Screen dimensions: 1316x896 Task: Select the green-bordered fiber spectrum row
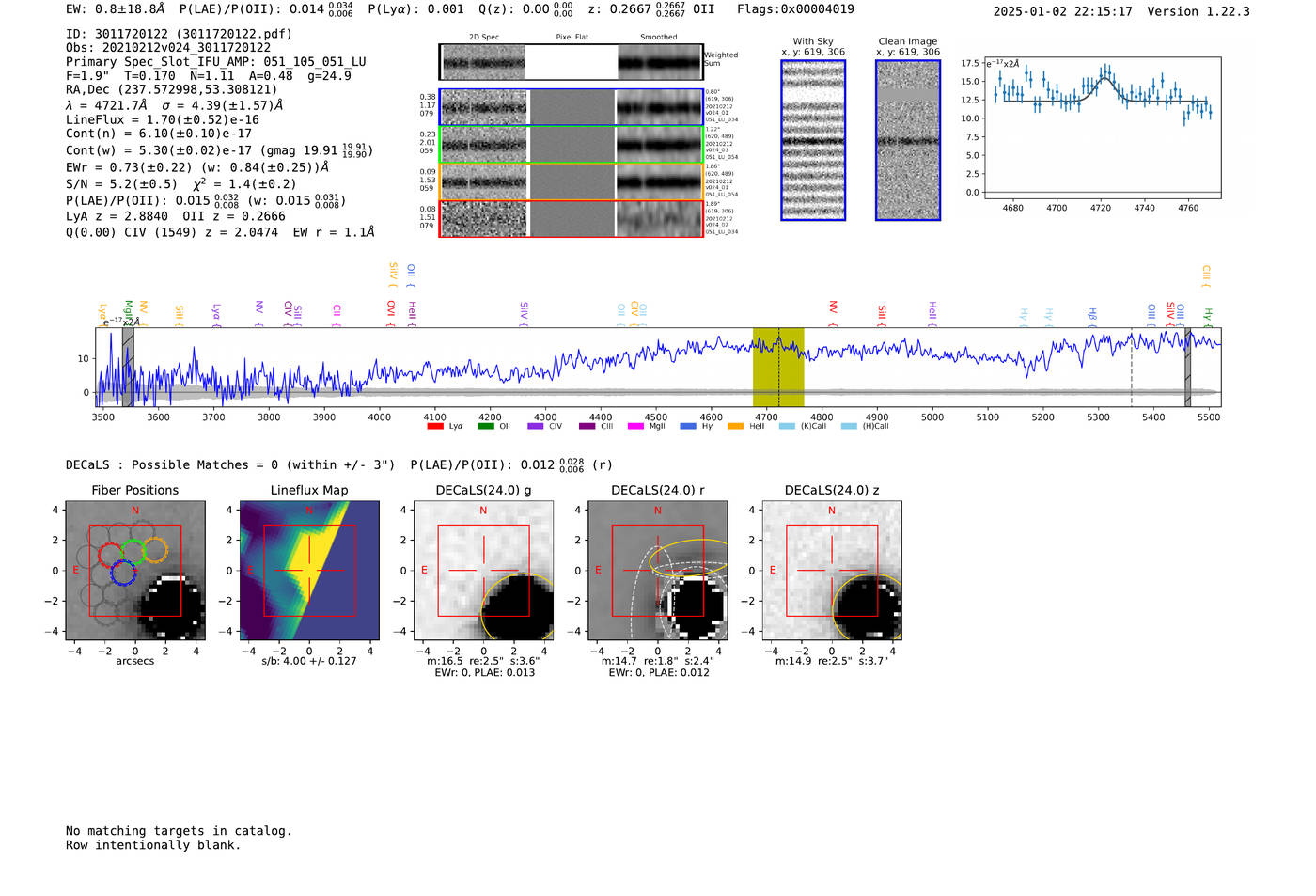572,145
